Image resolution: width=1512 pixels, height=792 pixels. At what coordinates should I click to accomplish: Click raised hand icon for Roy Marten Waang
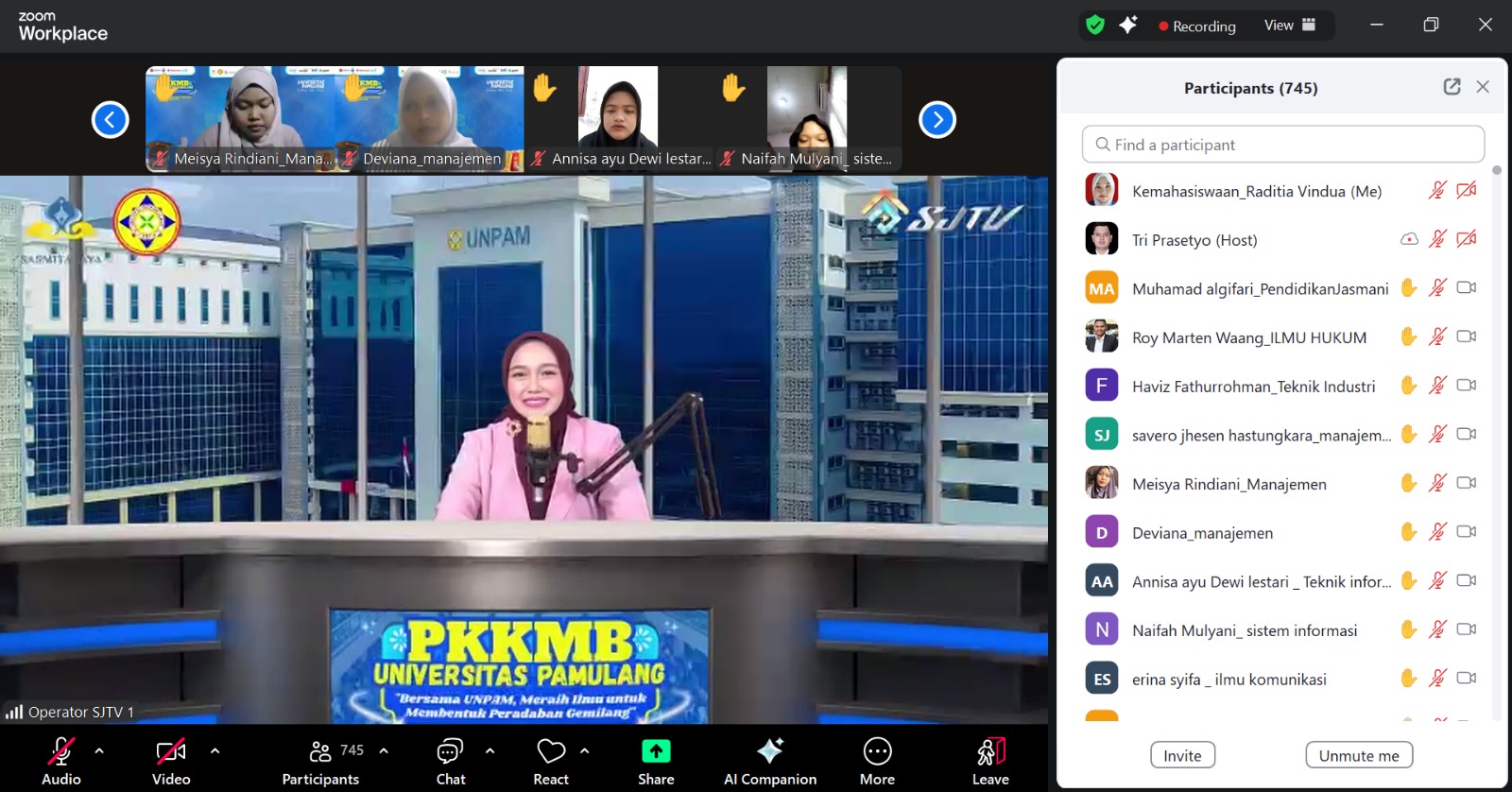click(1409, 336)
